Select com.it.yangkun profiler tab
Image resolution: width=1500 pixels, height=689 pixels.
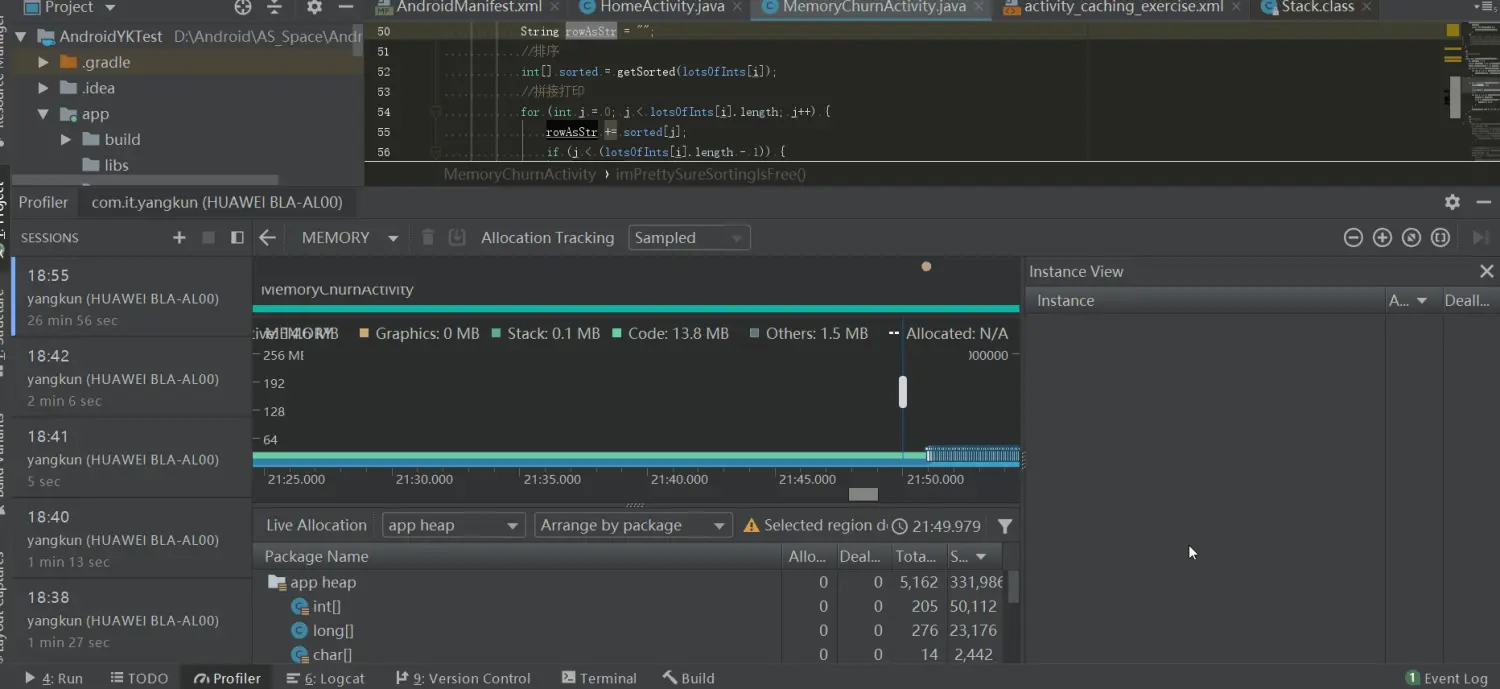click(x=217, y=202)
